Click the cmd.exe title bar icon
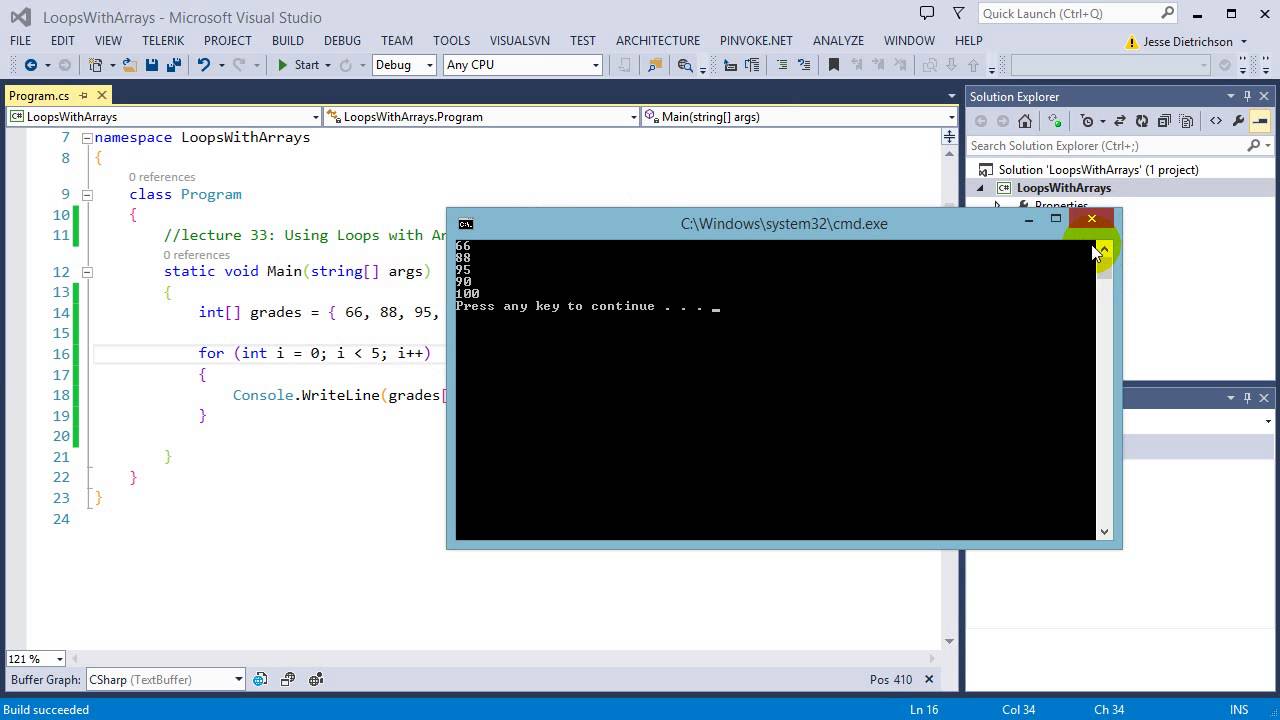The height and width of the screenshot is (720, 1280). 465,224
